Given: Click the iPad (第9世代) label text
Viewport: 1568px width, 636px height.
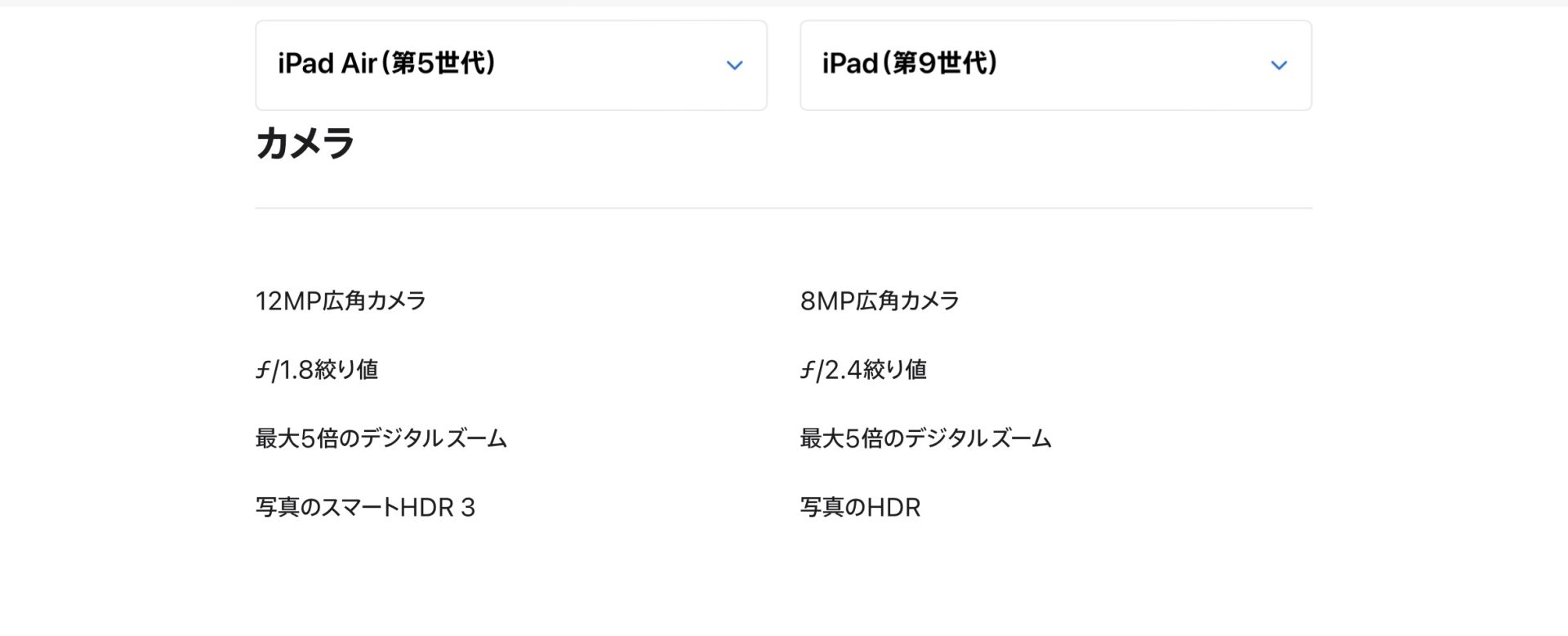Looking at the screenshot, I should [x=910, y=64].
